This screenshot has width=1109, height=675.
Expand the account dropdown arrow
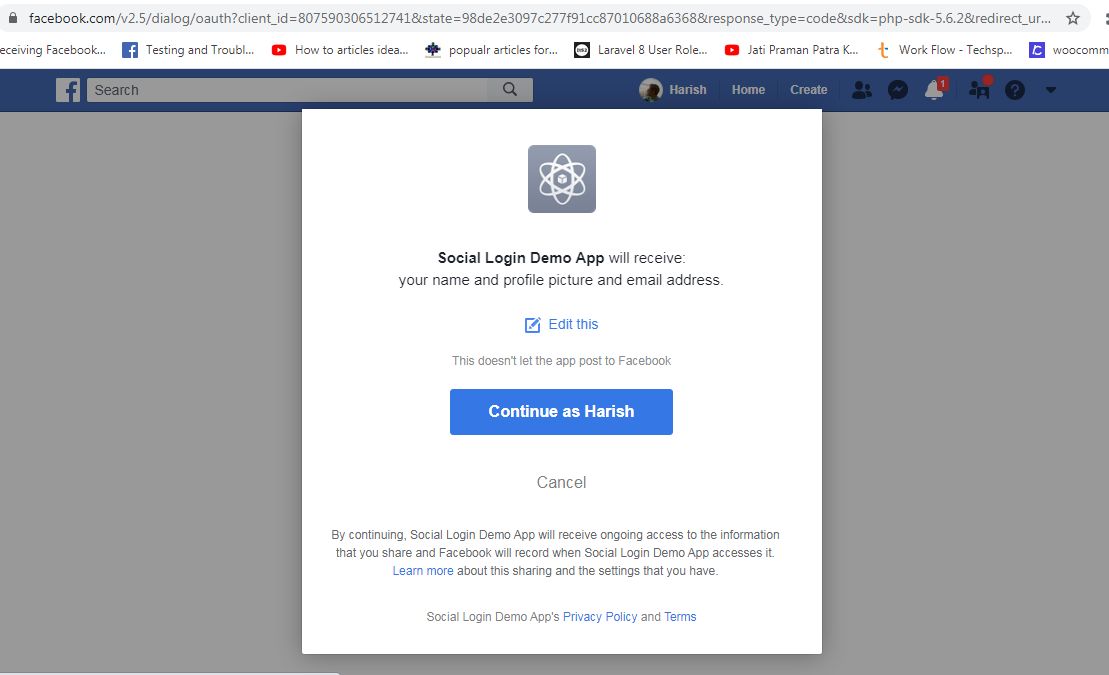1050,90
